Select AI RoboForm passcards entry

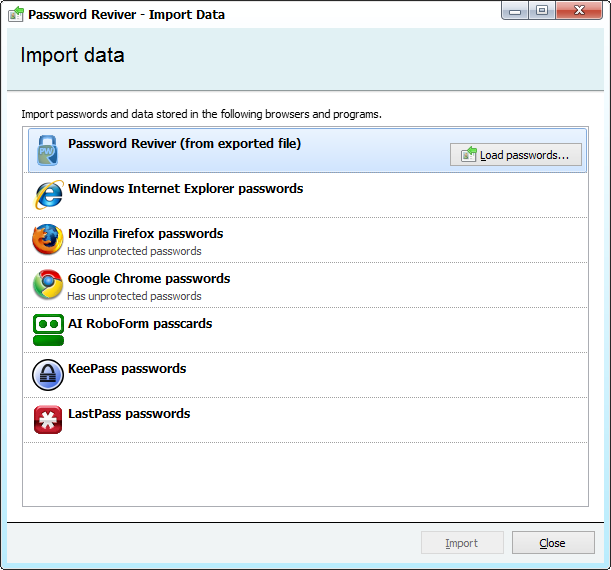point(306,330)
